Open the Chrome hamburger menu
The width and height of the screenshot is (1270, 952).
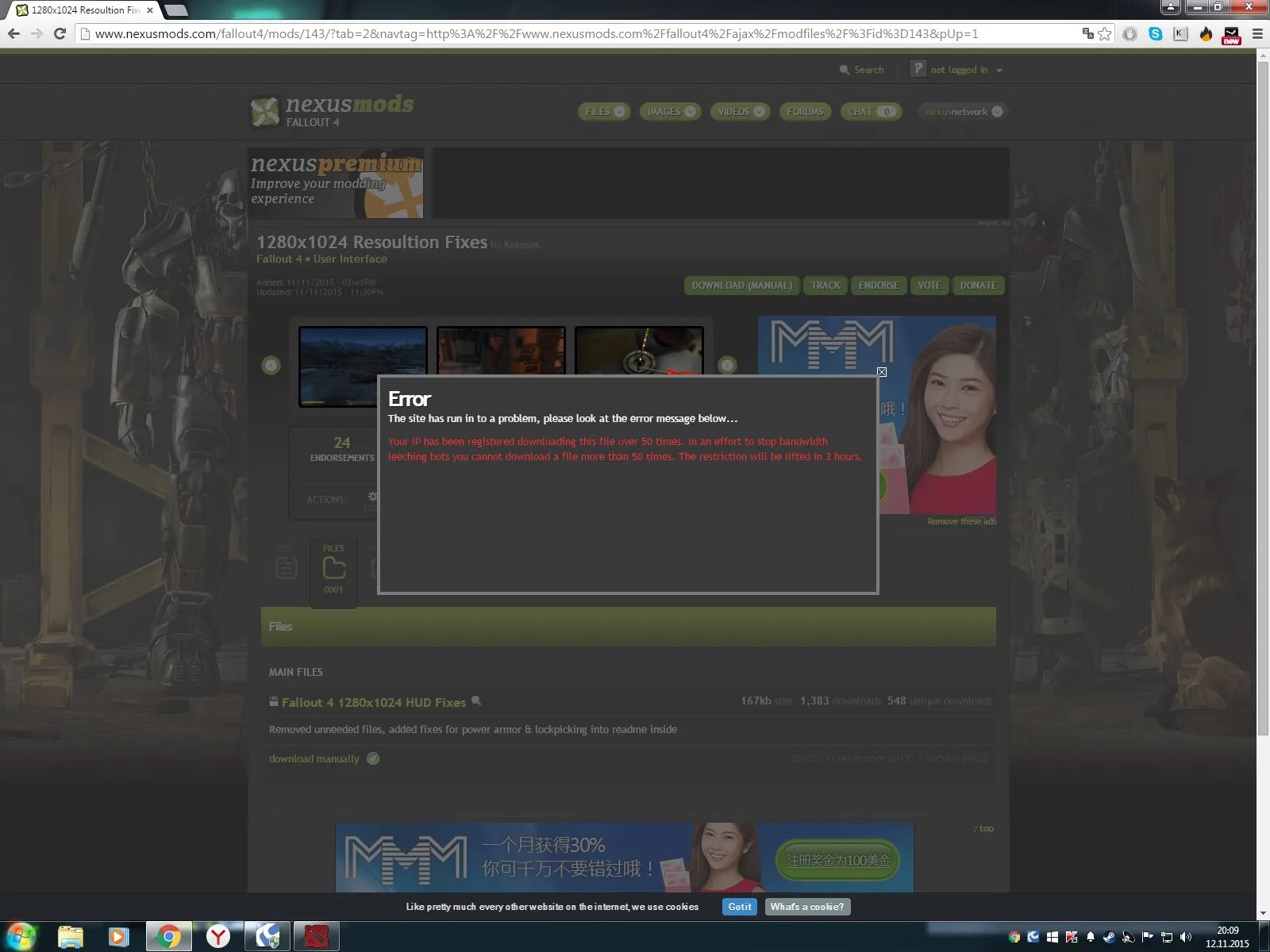pyautogui.click(x=1257, y=33)
